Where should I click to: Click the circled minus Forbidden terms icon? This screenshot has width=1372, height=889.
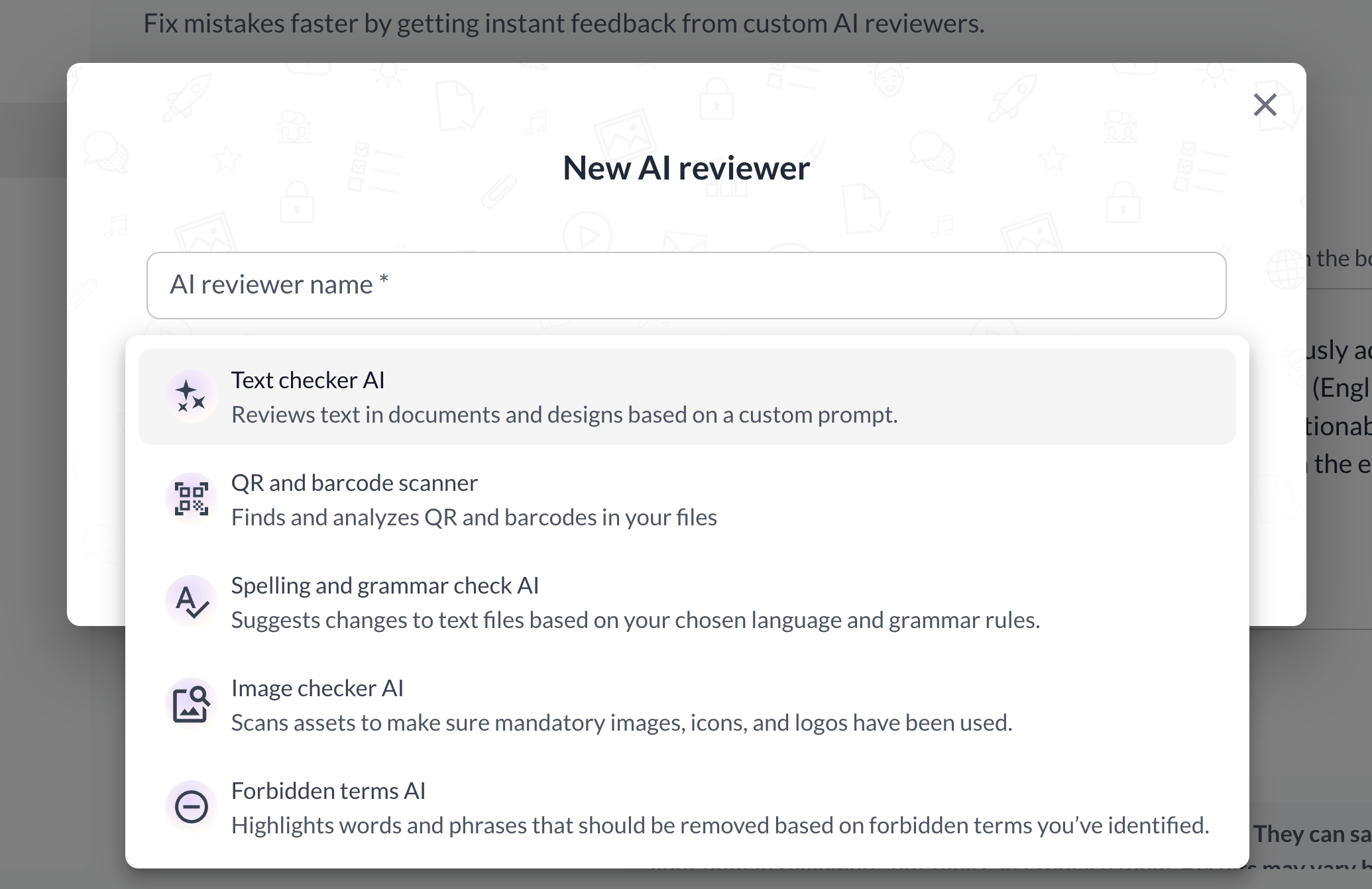tap(191, 806)
